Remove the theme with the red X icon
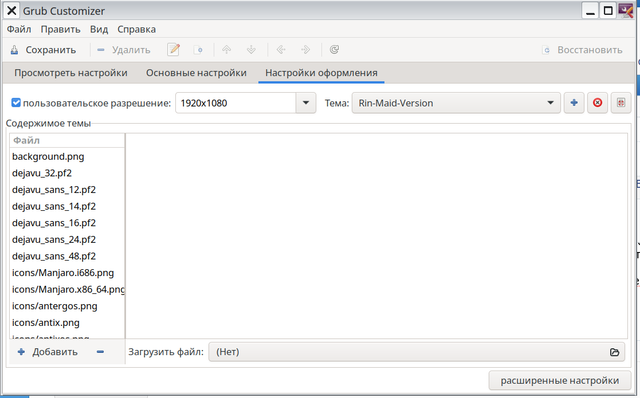640x398 pixels. tap(598, 103)
